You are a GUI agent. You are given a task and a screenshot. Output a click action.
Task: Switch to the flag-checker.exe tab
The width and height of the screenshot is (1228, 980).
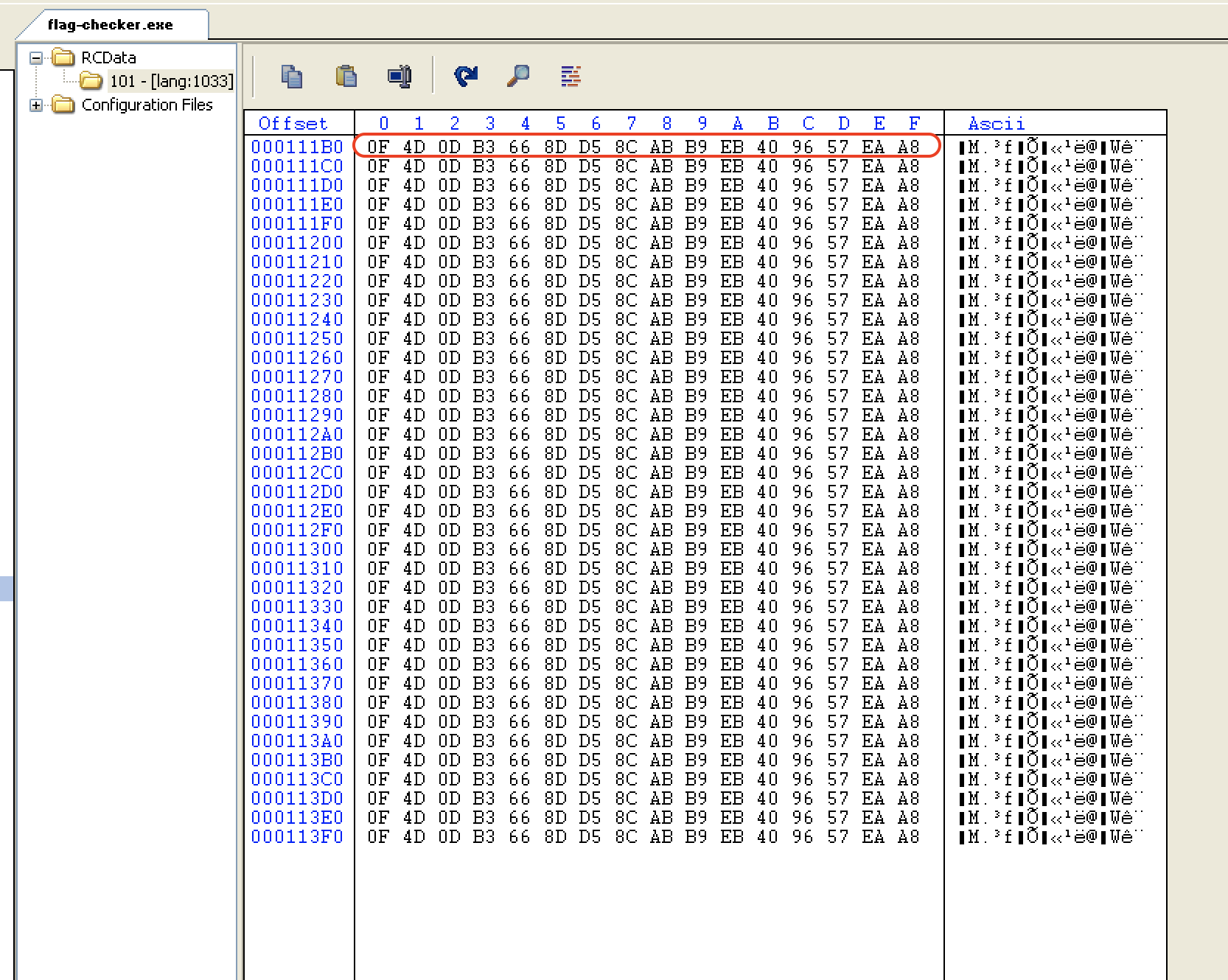pyautogui.click(x=111, y=24)
